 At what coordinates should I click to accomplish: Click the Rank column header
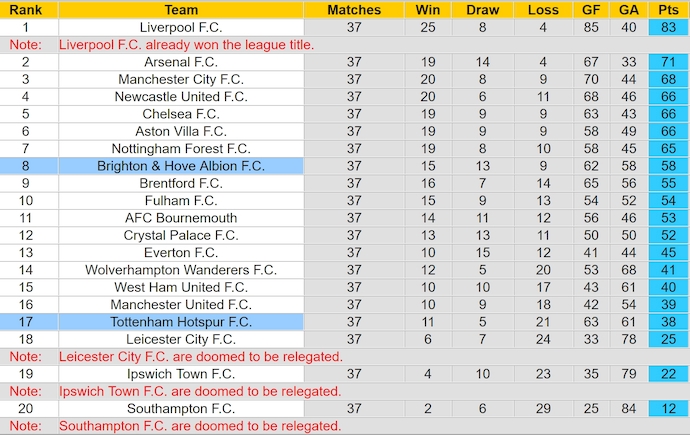(x=28, y=10)
